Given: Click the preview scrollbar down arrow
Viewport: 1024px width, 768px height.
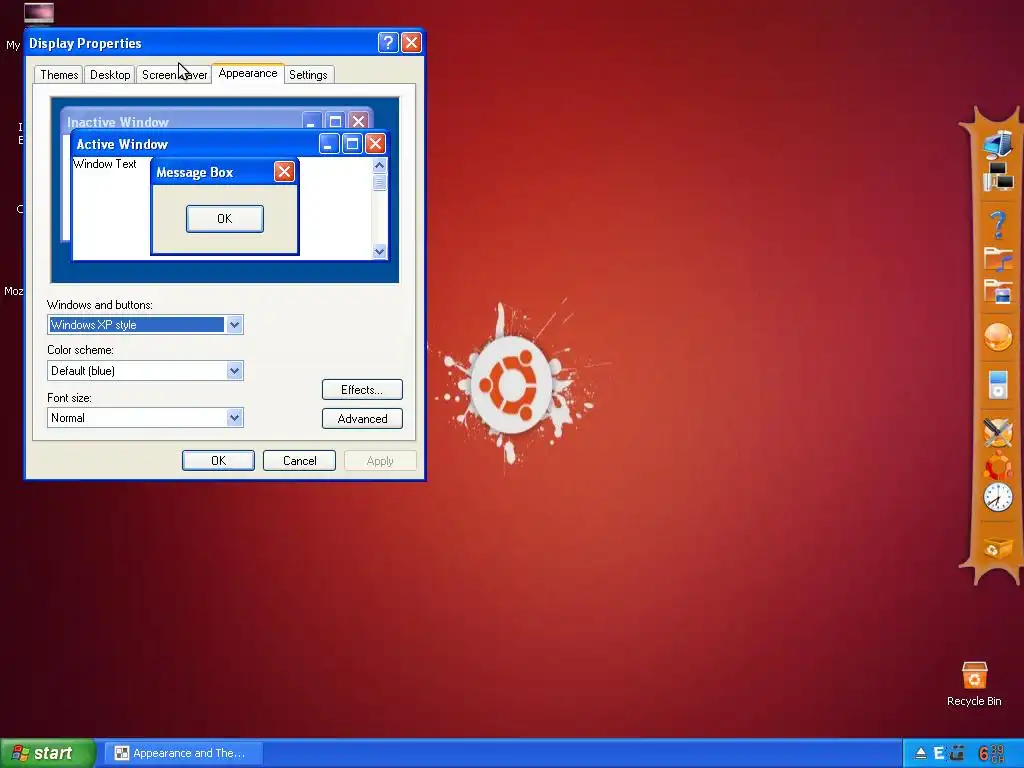Looking at the screenshot, I should click(379, 251).
